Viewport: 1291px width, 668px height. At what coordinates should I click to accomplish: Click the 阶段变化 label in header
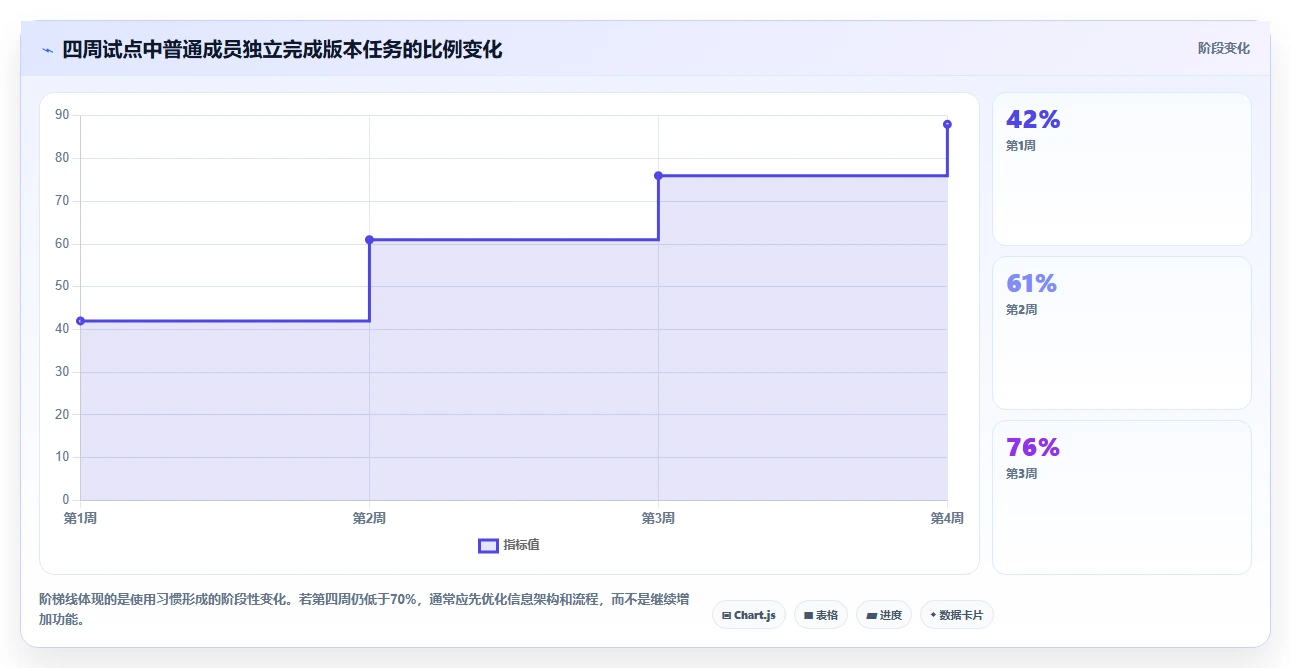[x=1224, y=48]
